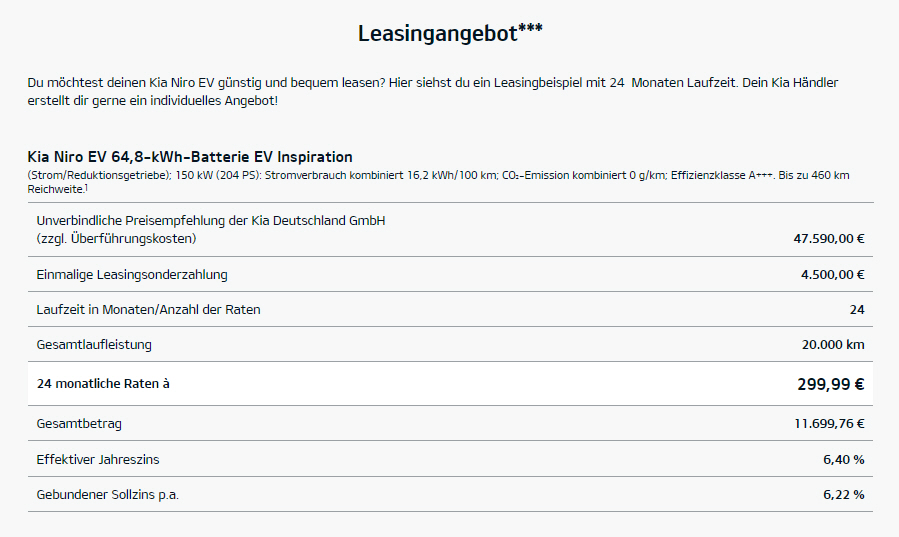
Task: Select the Gesamtlaufleistung row label
Action: click(x=94, y=344)
